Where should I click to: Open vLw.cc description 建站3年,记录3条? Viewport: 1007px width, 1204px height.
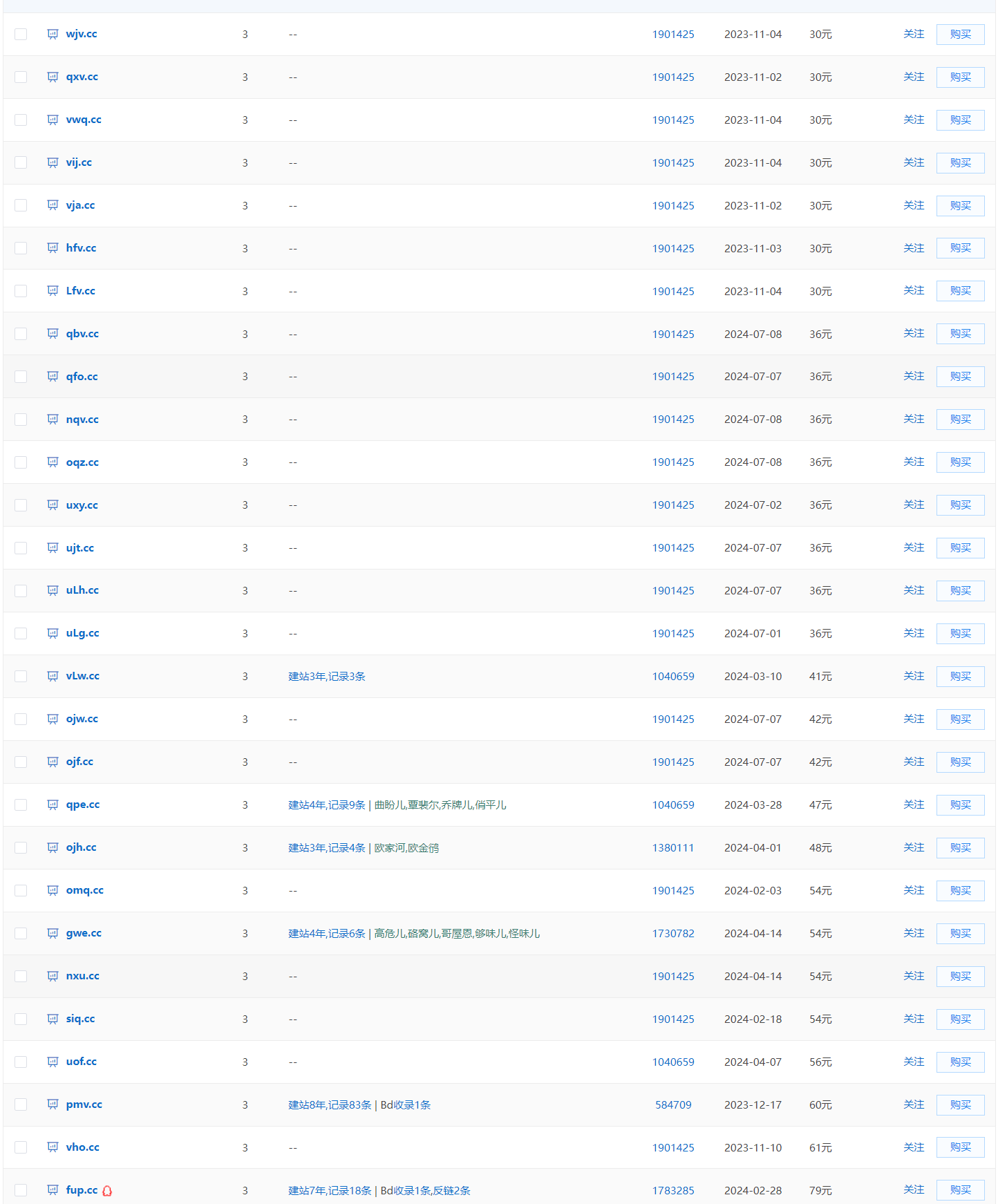[326, 676]
